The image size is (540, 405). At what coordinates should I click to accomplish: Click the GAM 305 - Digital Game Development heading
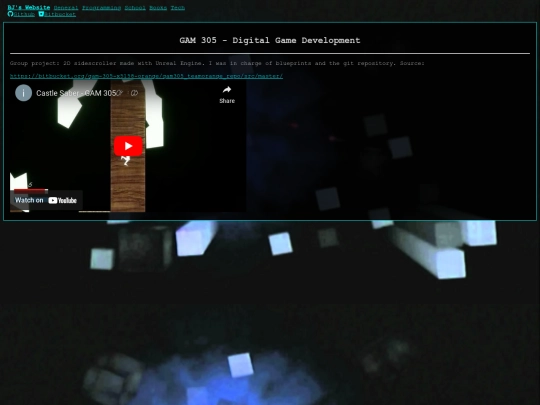(270, 40)
